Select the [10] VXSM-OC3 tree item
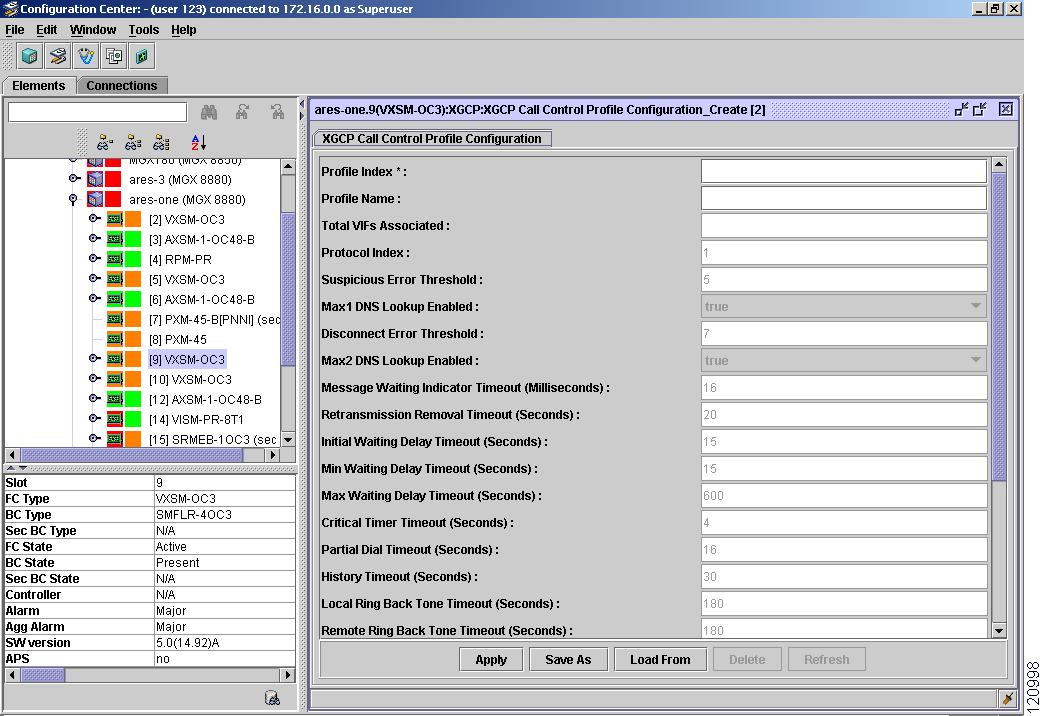Screen dimensions: 1044x716 click(x=190, y=379)
